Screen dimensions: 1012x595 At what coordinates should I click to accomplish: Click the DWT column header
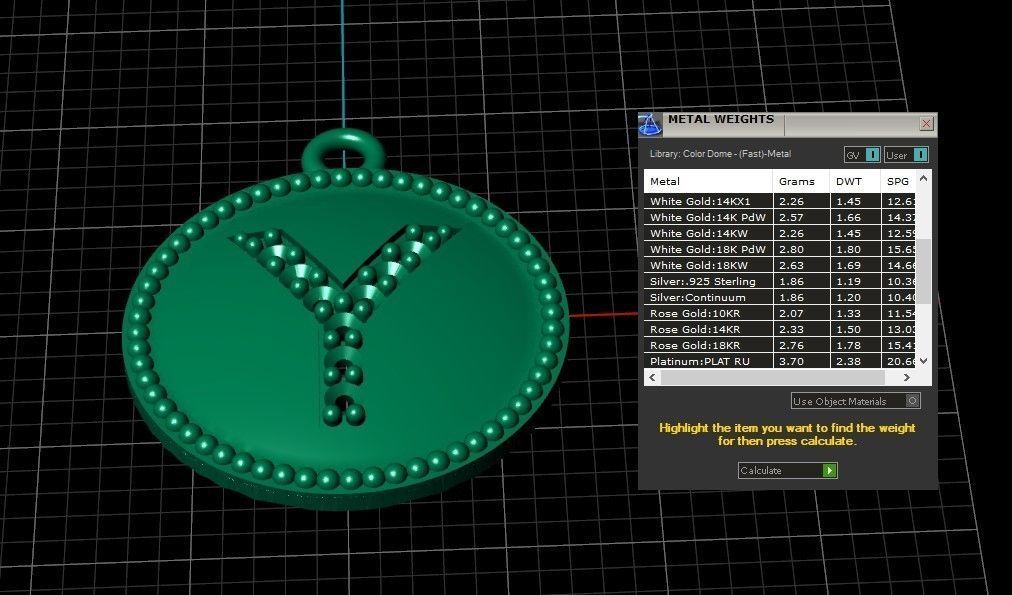coord(855,181)
